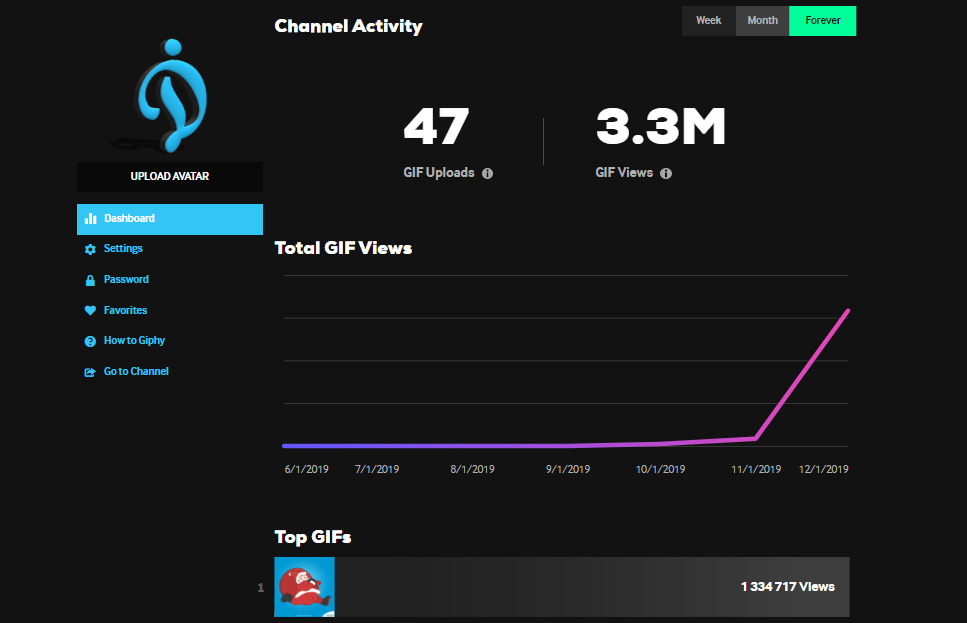Click the chart line peak at 12/1/2019
Image resolution: width=967 pixels, height=623 pixels.
coord(848,311)
